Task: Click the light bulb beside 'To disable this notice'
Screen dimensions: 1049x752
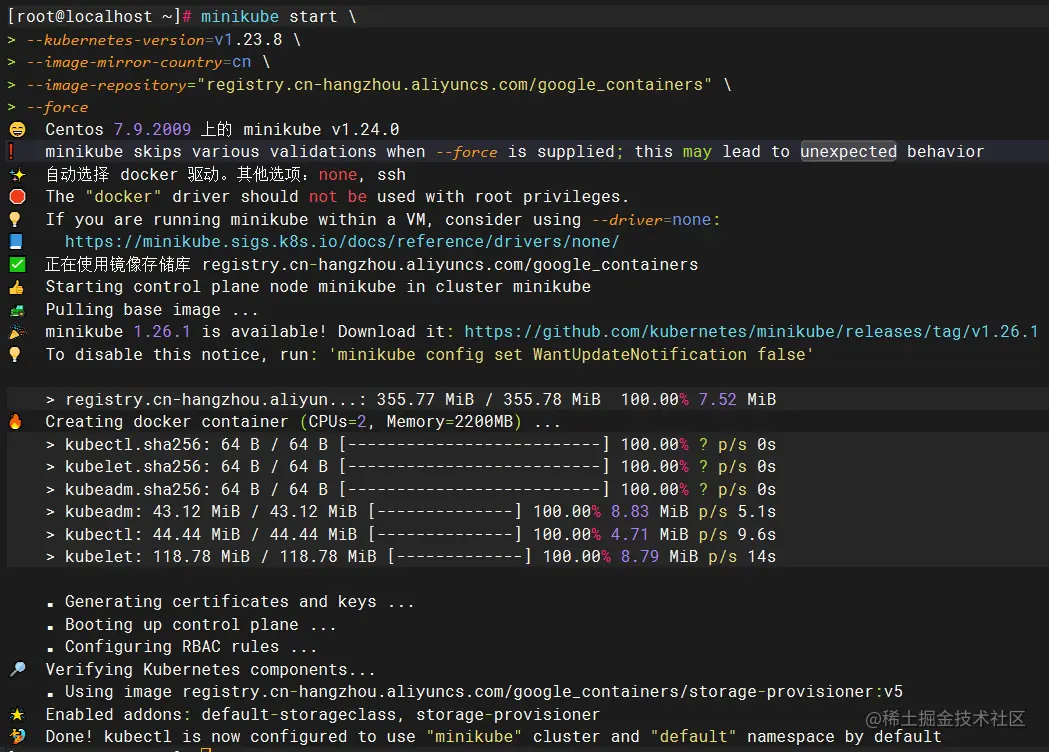Action: point(15,355)
